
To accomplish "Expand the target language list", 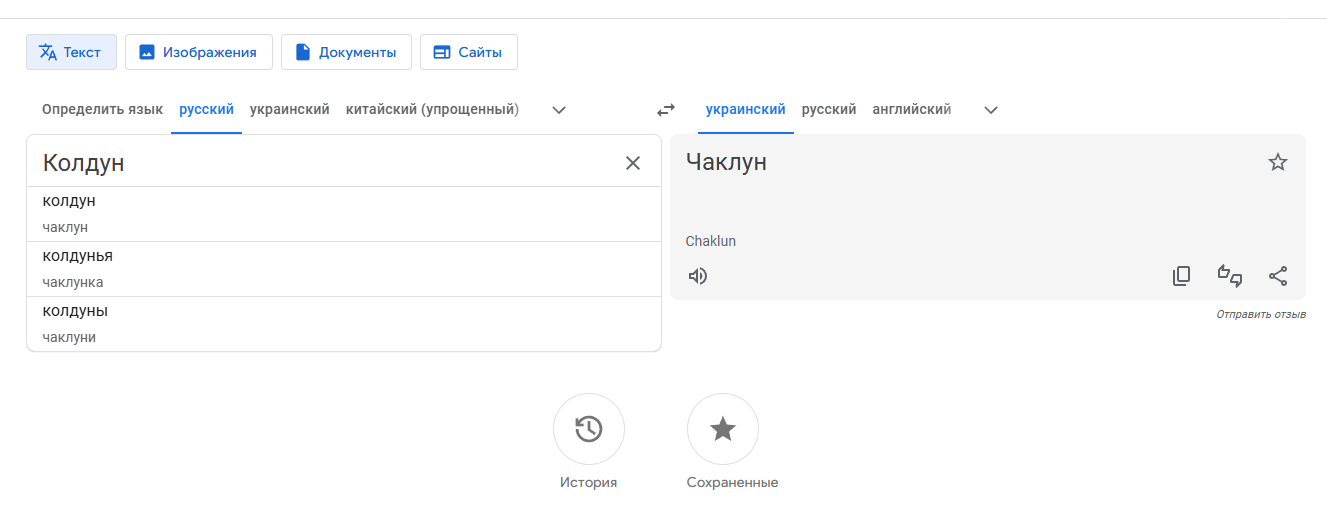I will tap(991, 110).
